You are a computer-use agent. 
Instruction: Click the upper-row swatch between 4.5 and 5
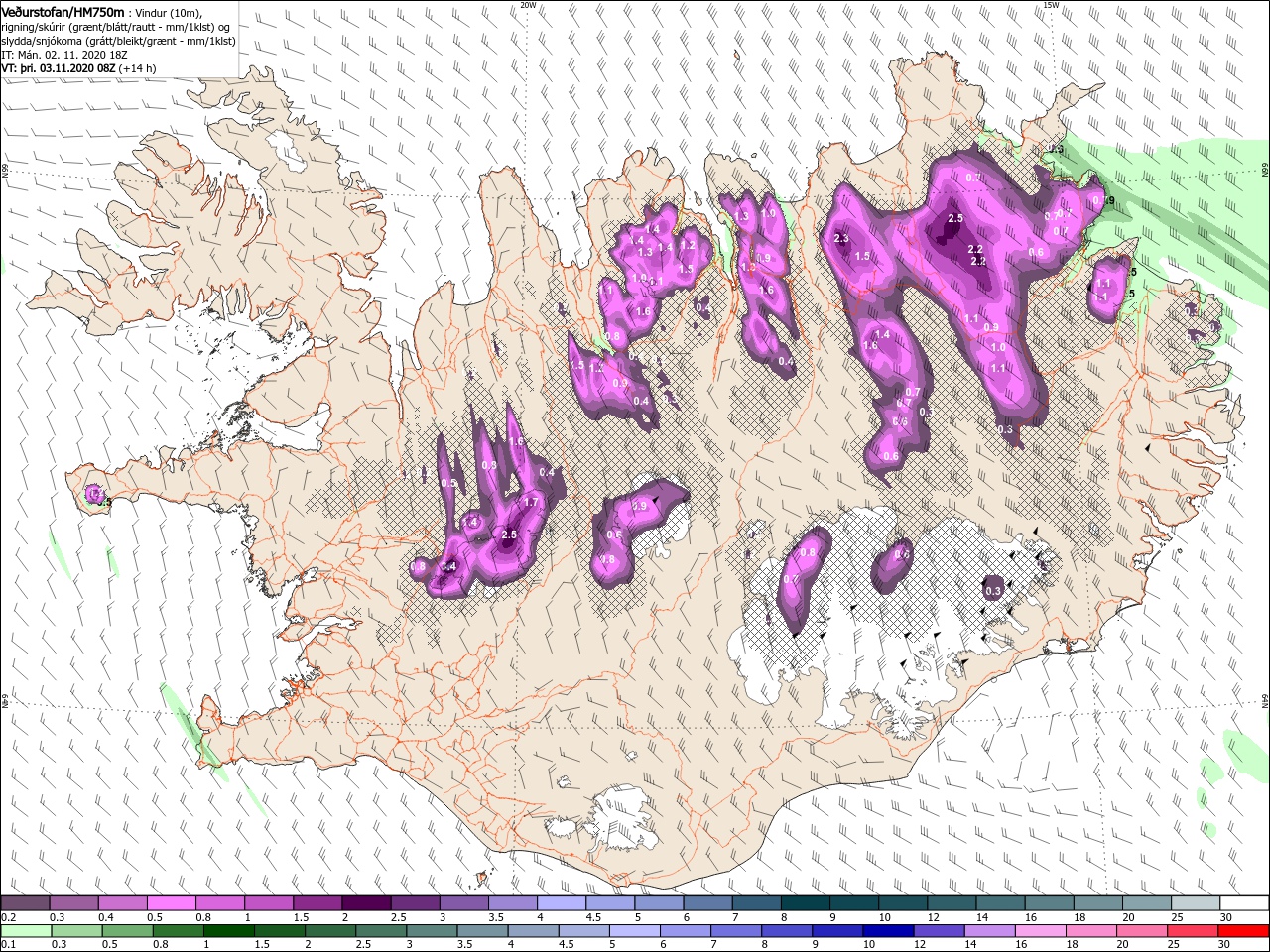(x=610, y=903)
